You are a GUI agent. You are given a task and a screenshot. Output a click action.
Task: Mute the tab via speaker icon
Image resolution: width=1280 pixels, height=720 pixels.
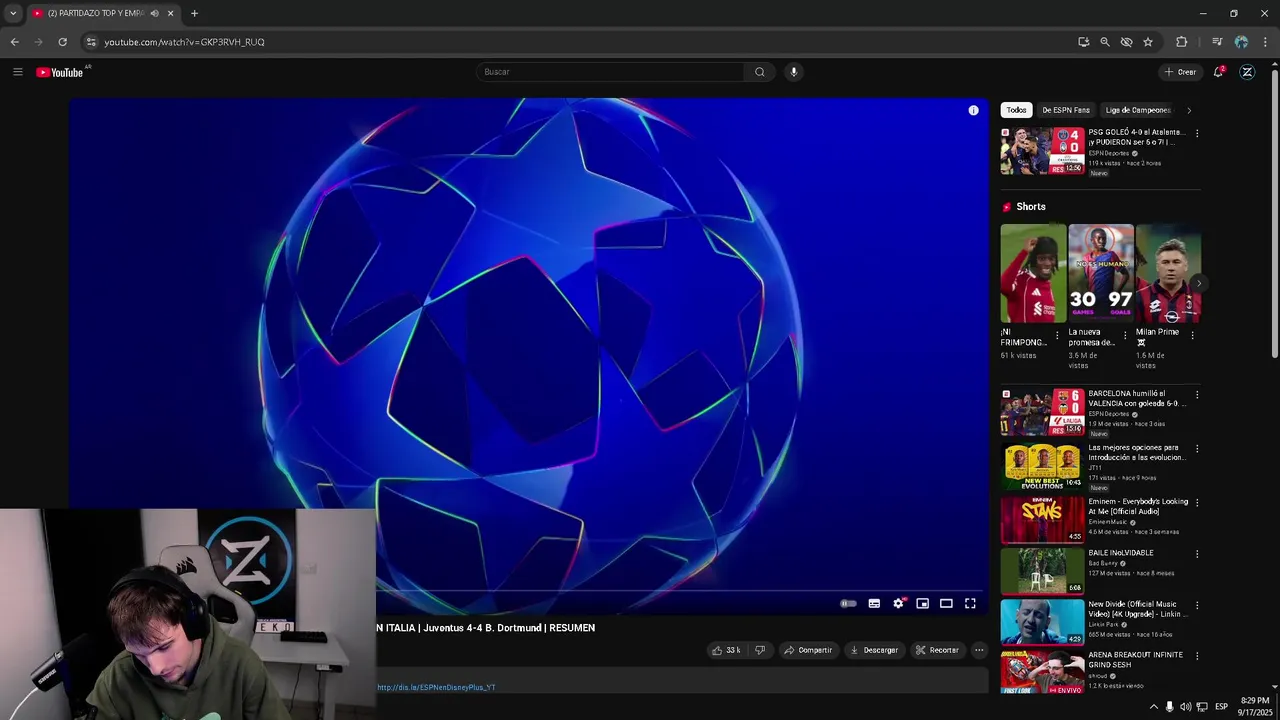pos(154,13)
